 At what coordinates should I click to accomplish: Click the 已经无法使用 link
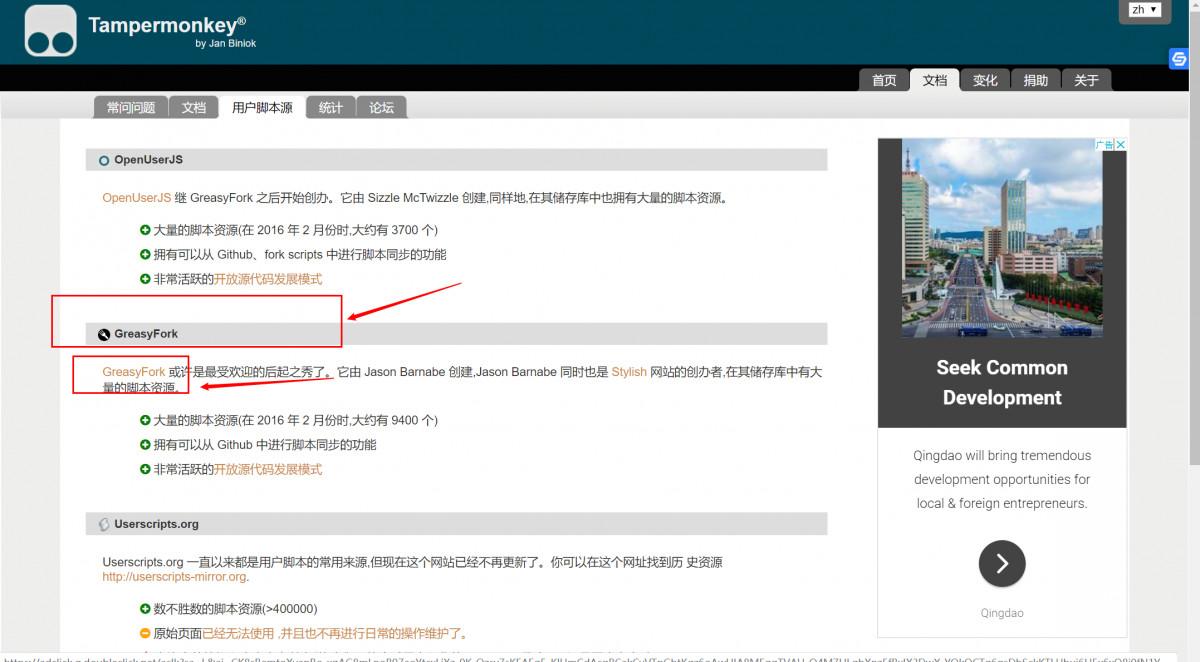click(239, 633)
